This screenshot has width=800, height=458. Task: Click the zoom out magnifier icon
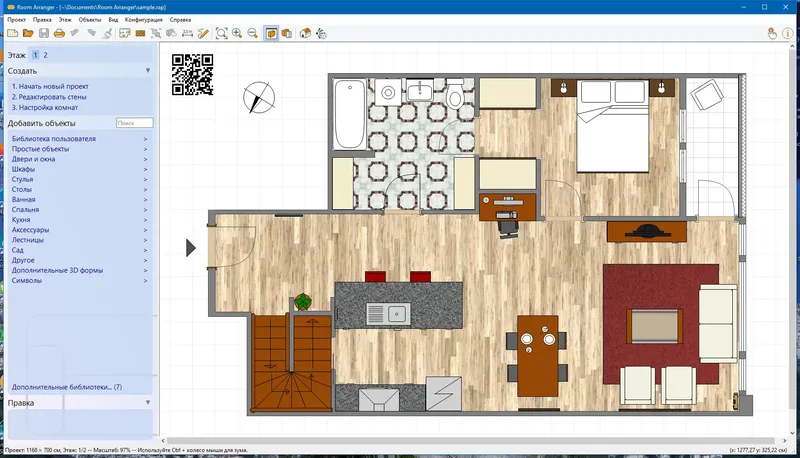click(x=253, y=34)
